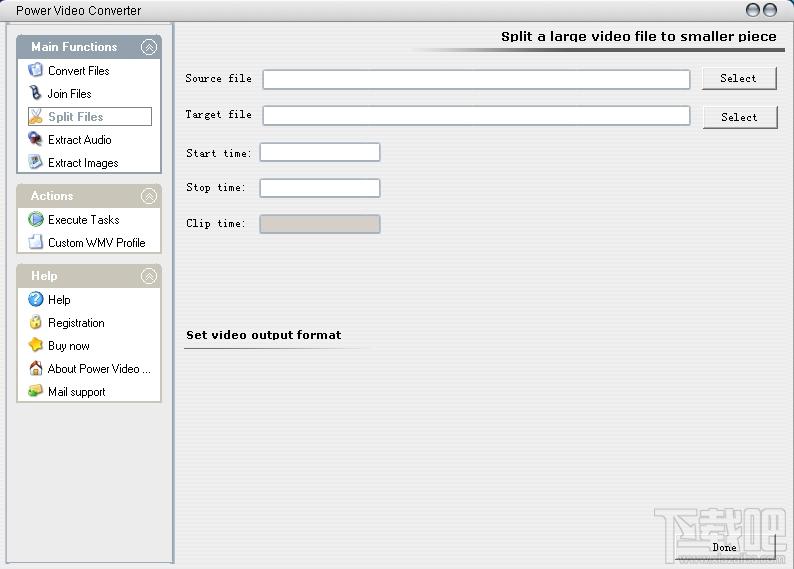Open the Mail support link
Screen dimensions: 794x569
click(x=76, y=392)
